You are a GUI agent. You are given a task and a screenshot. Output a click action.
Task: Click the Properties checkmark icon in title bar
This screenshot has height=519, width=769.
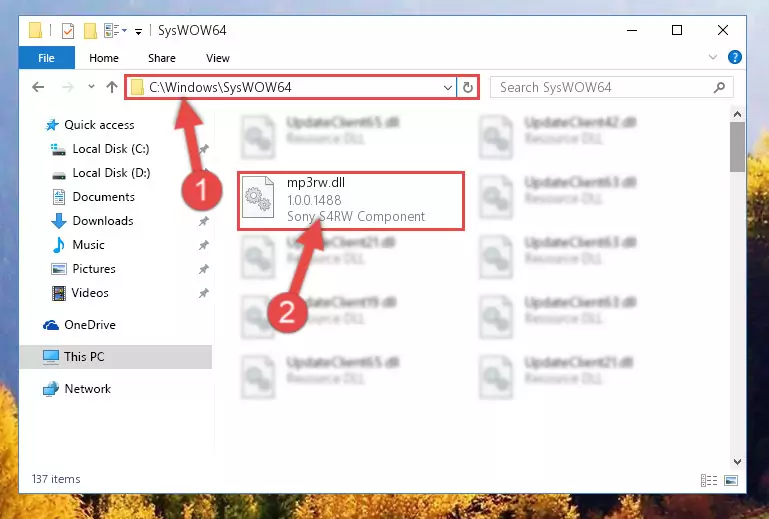coord(68,31)
